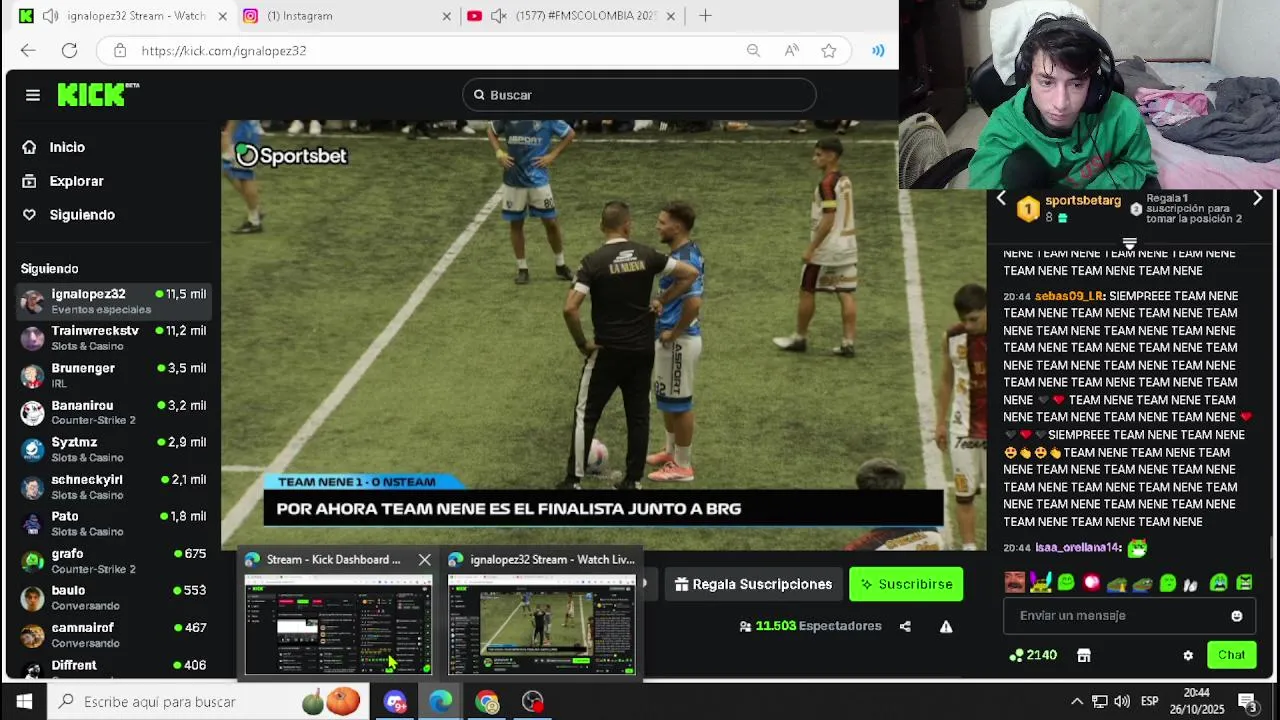This screenshot has width=1280, height=720.
Task: Go to Inicio in sidebar
Action: (x=67, y=147)
